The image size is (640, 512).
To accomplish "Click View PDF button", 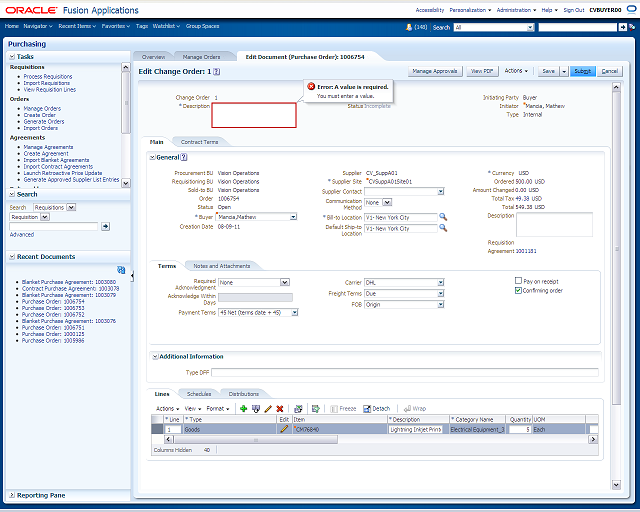I will [x=482, y=71].
